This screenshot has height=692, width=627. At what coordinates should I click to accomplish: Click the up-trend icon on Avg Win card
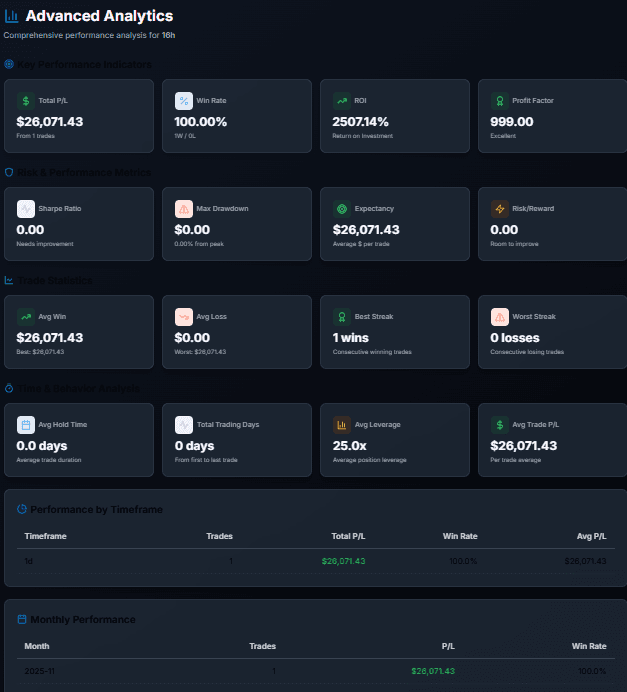[x=26, y=316]
